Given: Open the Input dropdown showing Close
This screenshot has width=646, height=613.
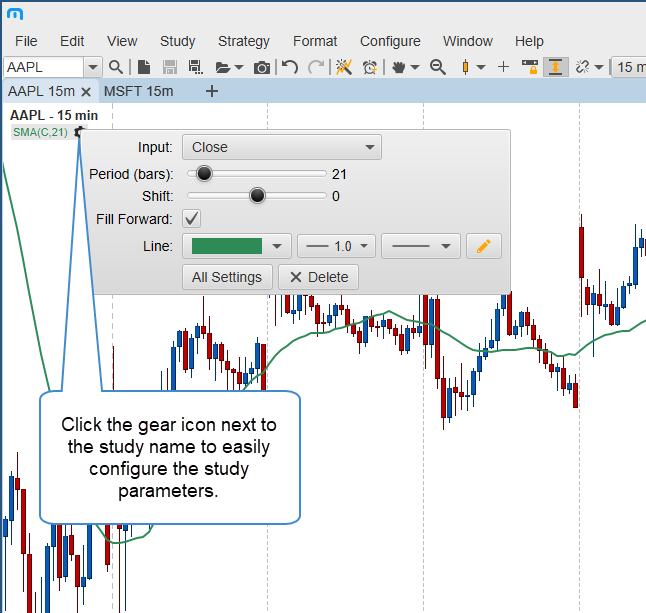Looking at the screenshot, I should point(282,147).
